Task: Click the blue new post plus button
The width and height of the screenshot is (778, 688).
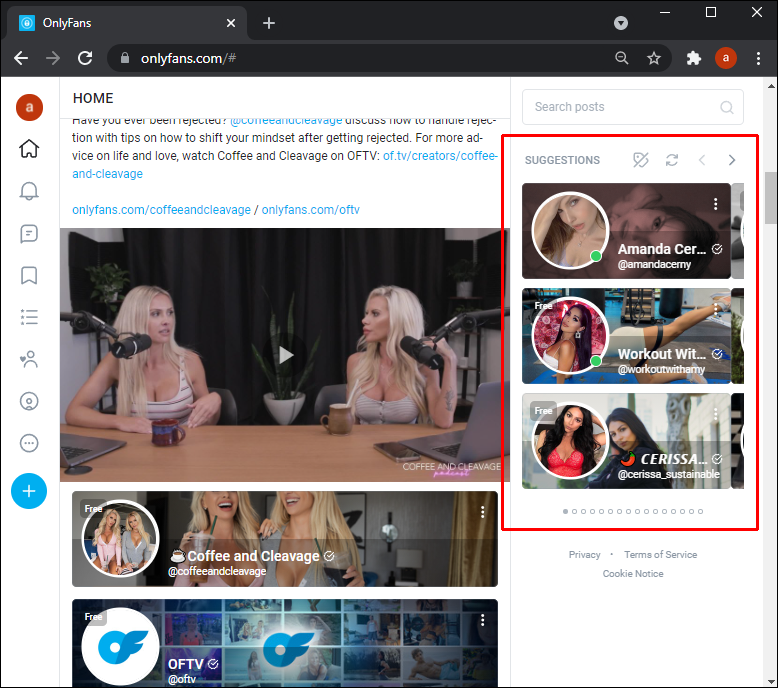Action: (29, 491)
